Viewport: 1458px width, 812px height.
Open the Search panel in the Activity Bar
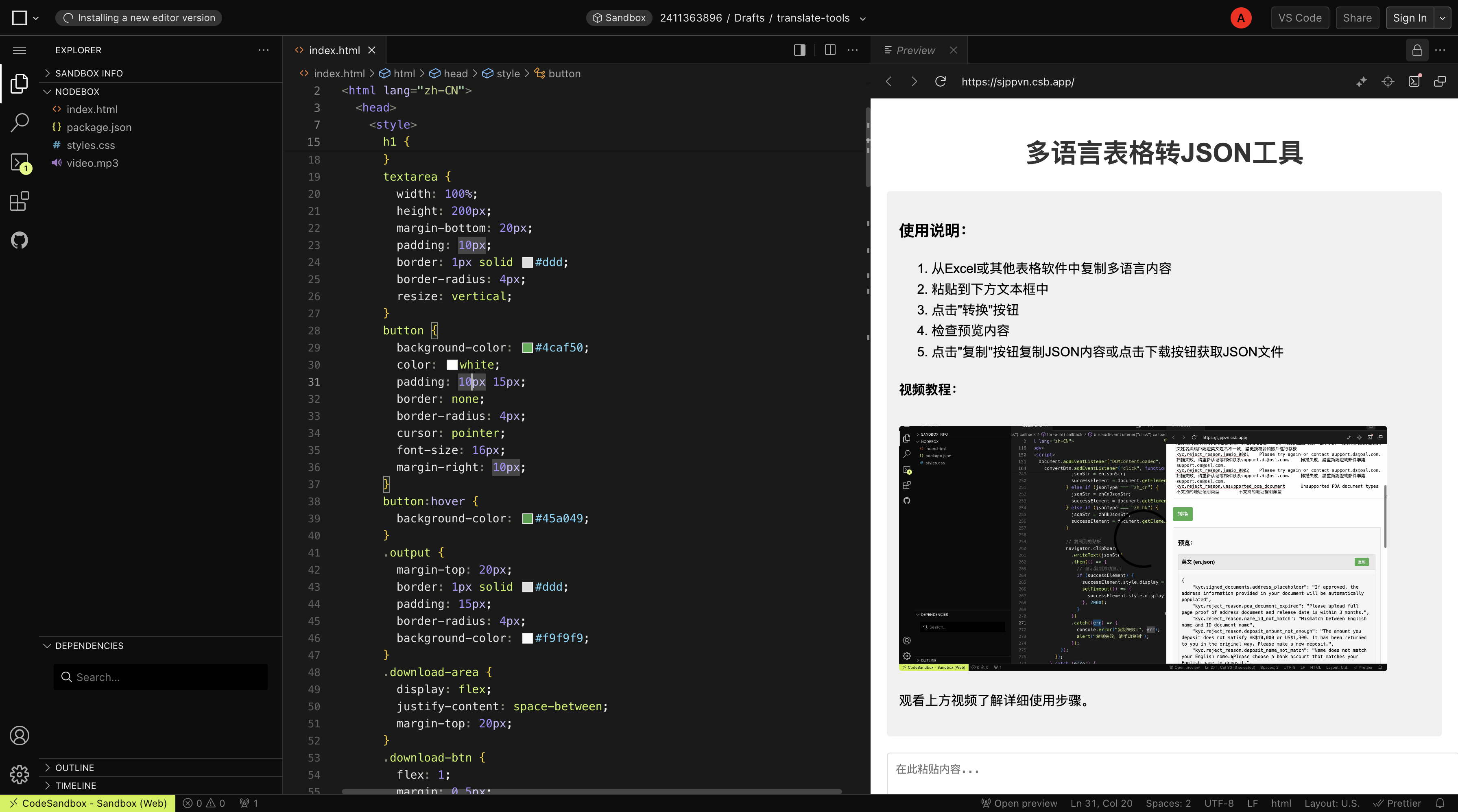coord(19,122)
